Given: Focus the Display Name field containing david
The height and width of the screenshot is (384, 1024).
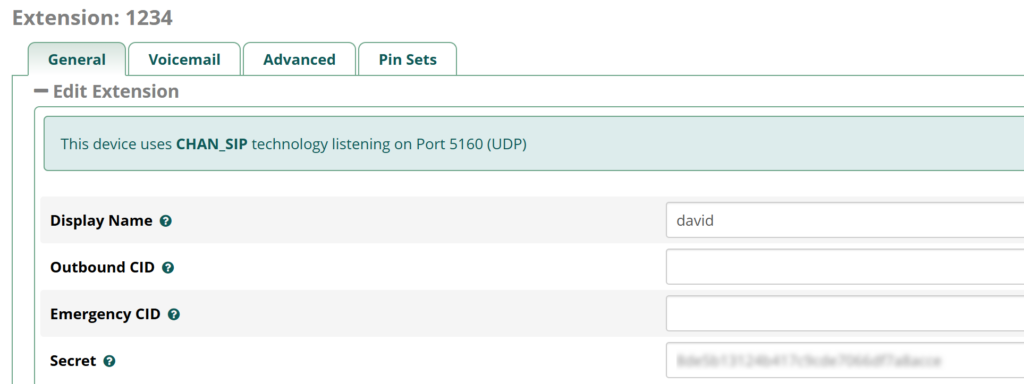Looking at the screenshot, I should point(845,221).
